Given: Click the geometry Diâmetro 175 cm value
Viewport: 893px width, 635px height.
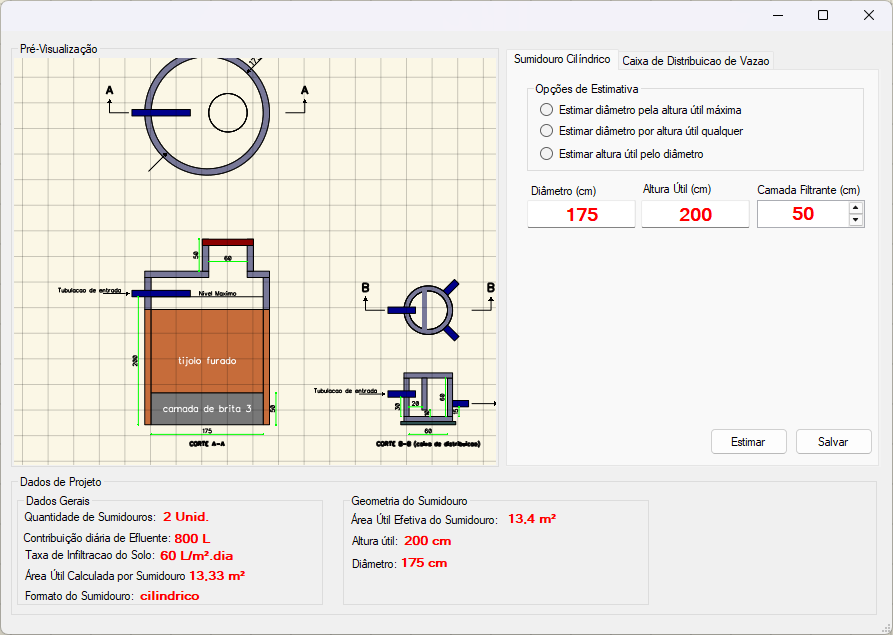Looking at the screenshot, I should pos(424,563).
